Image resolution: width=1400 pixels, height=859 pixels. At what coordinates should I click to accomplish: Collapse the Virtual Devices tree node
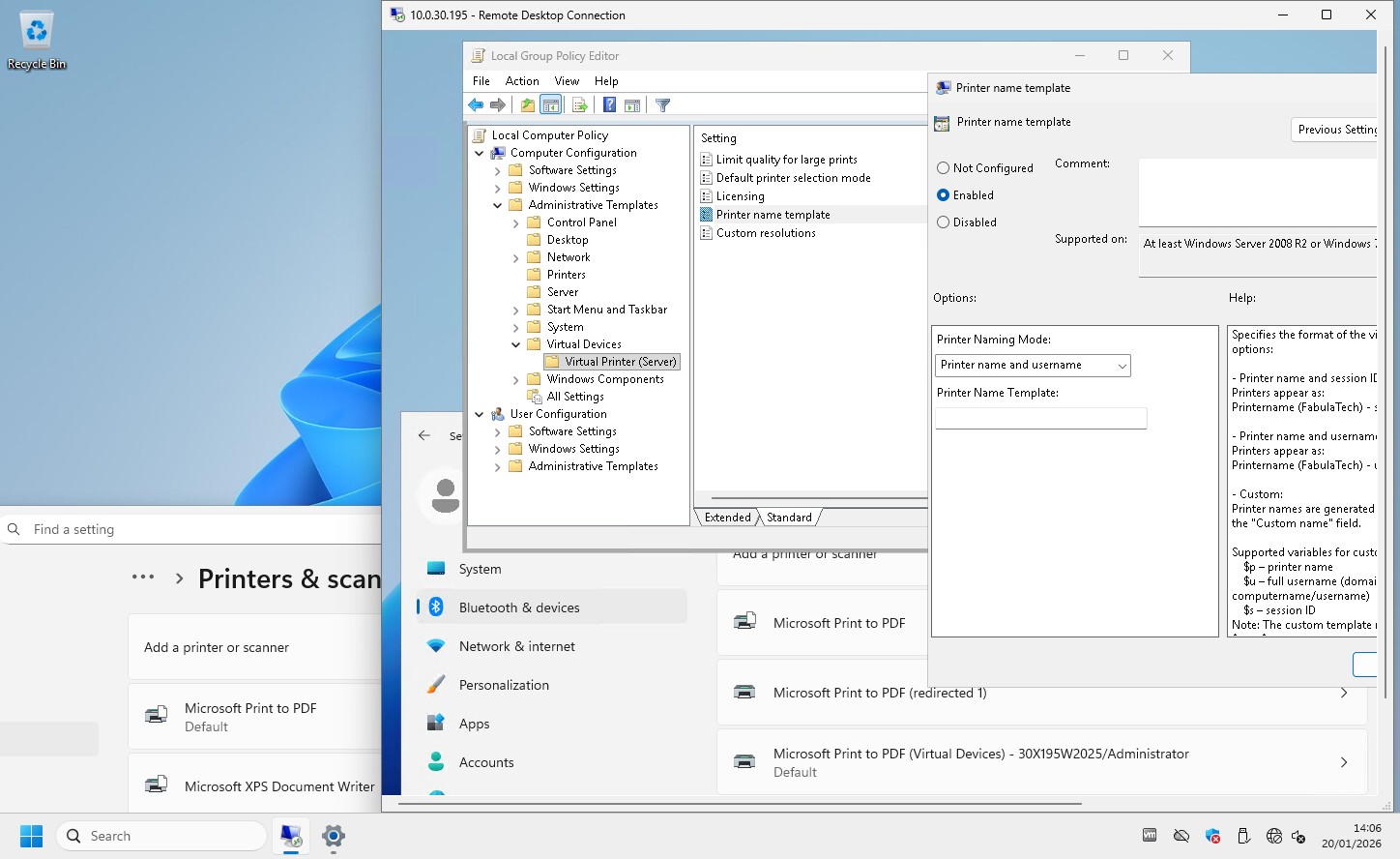(515, 344)
